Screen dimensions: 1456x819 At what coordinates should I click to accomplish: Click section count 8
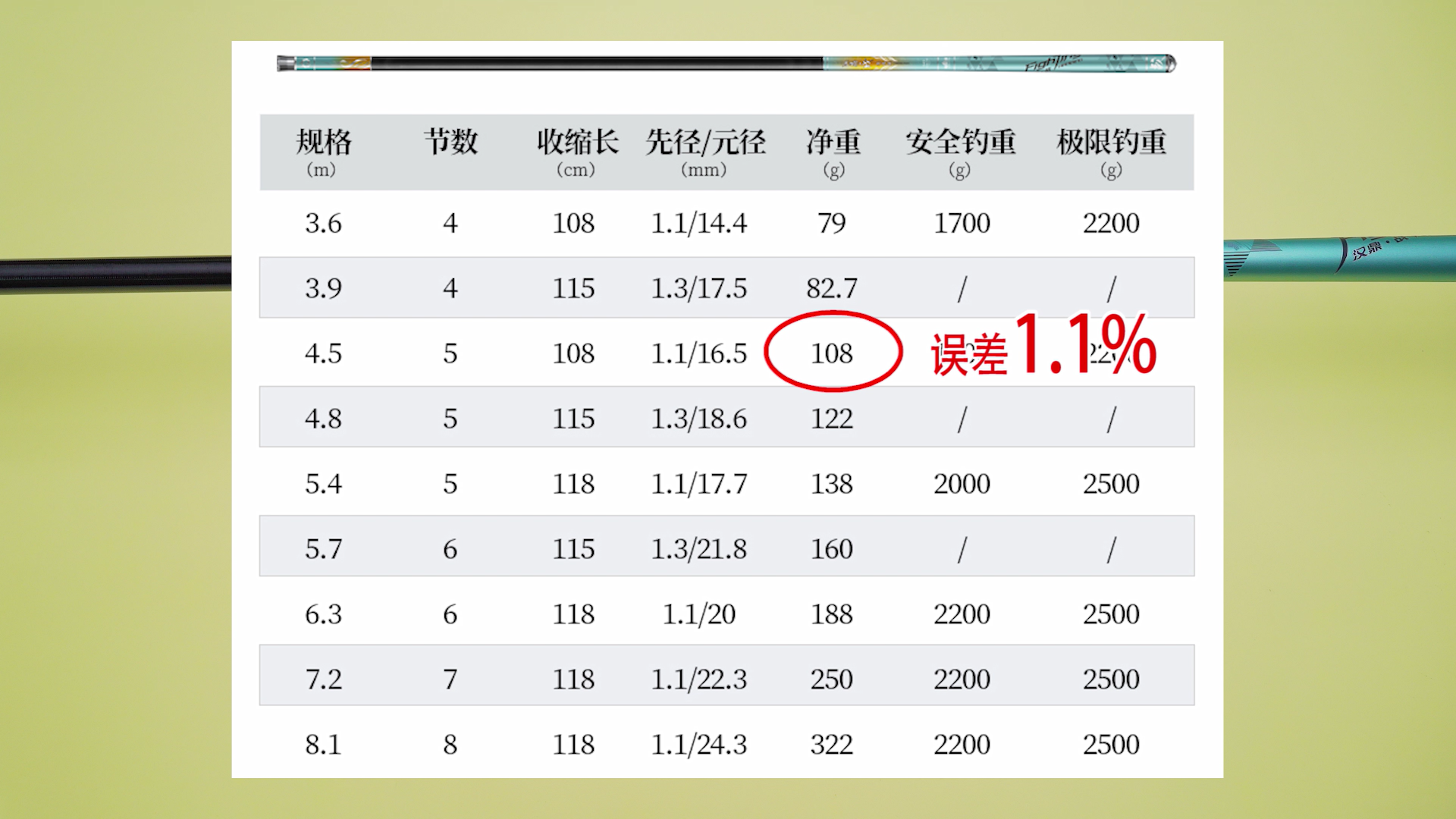coord(450,745)
